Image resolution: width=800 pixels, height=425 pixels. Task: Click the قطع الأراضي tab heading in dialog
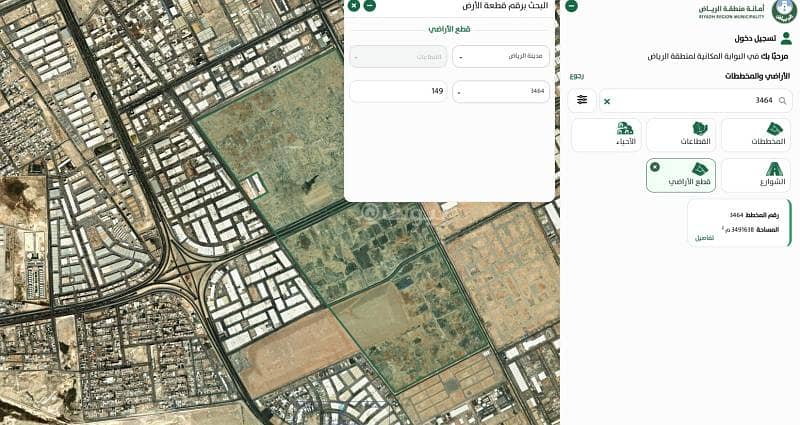click(x=449, y=29)
